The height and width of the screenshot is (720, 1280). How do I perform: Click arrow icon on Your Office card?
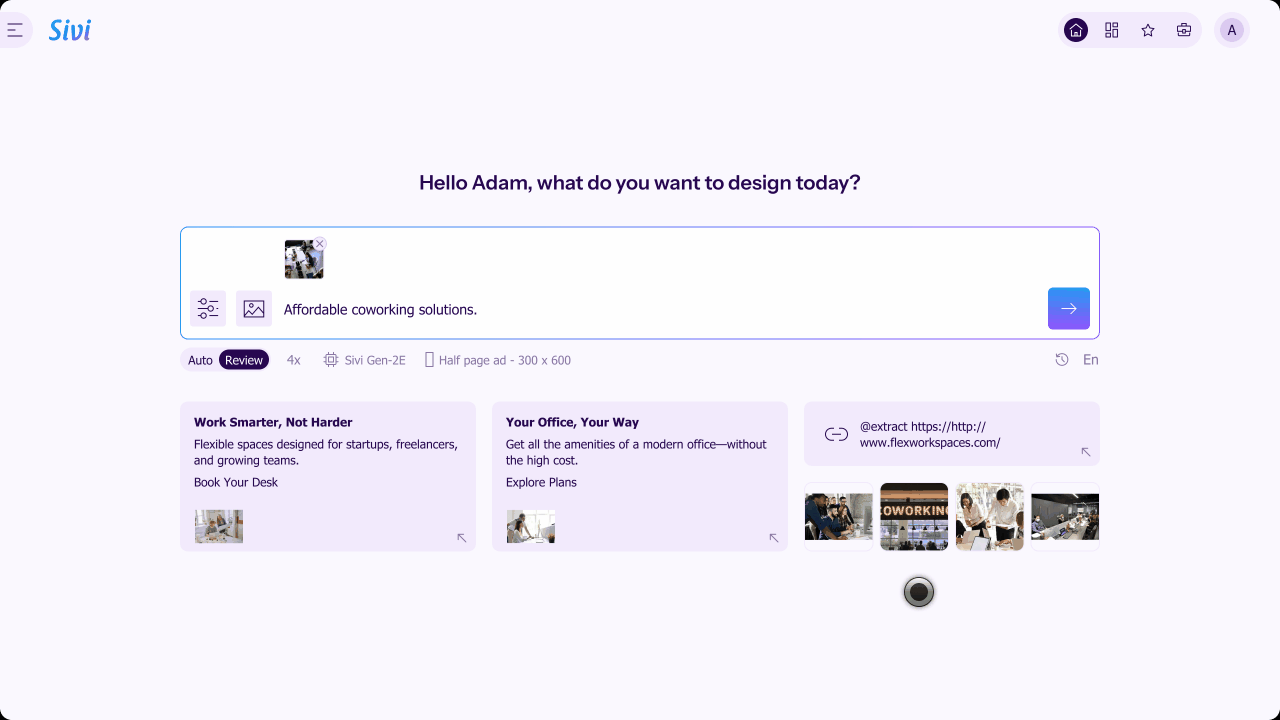click(774, 538)
